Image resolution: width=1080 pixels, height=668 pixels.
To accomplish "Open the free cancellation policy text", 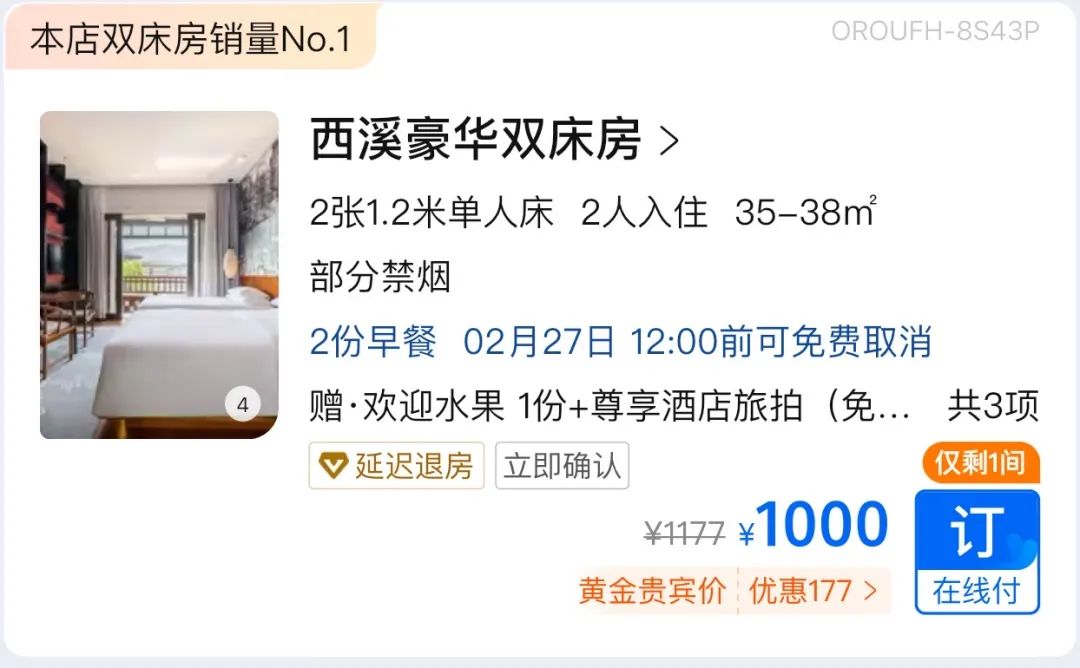I will (x=697, y=342).
